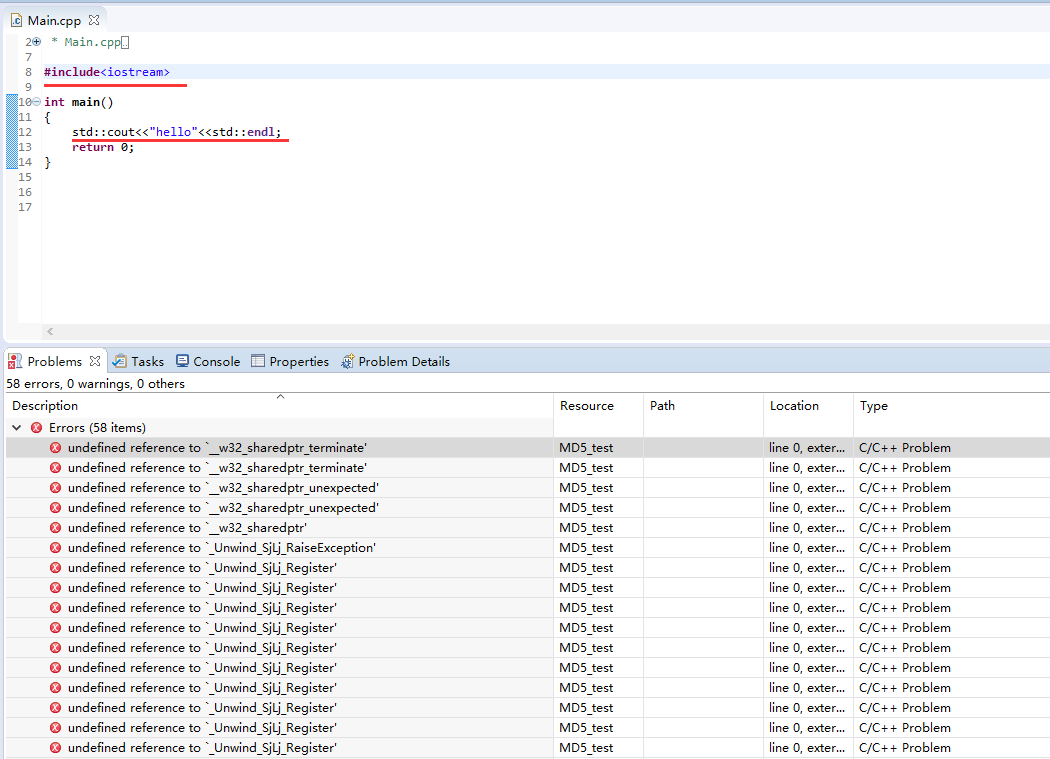The height and width of the screenshot is (759, 1050).
Task: Click C/C++ Problem in the '__w32_sharedptr' row
Action: point(905,528)
